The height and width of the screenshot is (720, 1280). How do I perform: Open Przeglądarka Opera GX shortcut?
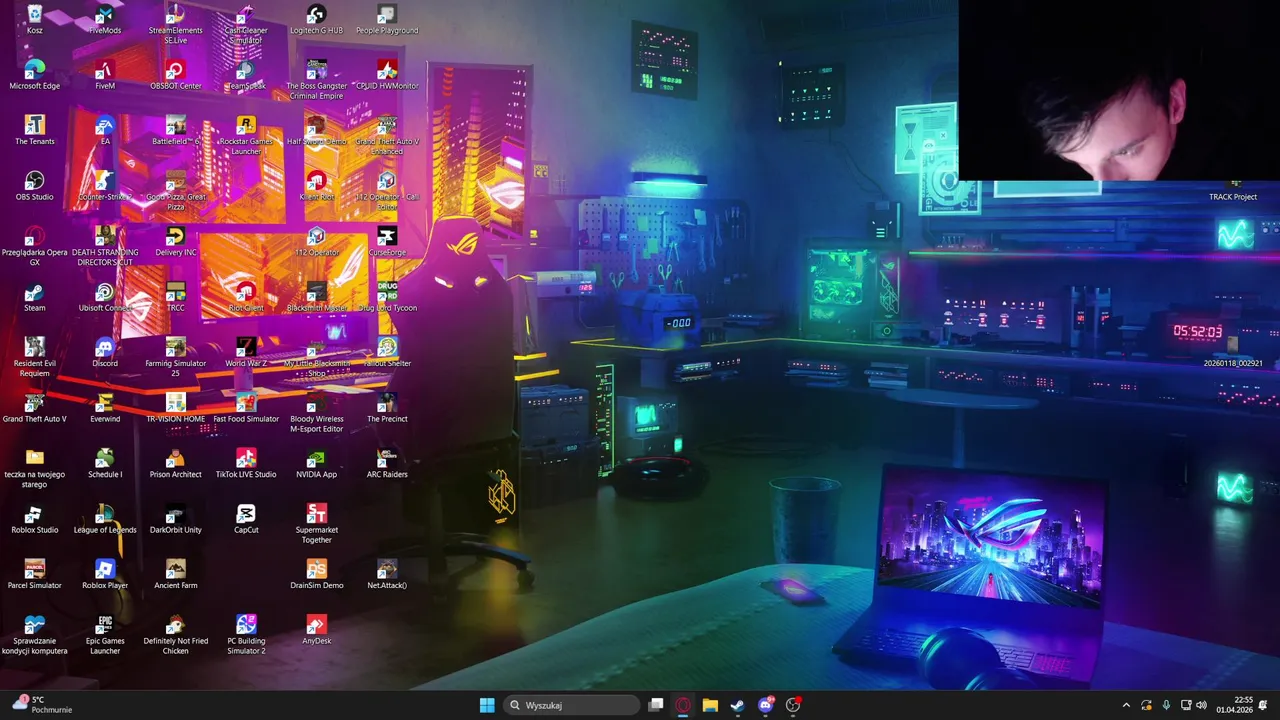coord(35,246)
